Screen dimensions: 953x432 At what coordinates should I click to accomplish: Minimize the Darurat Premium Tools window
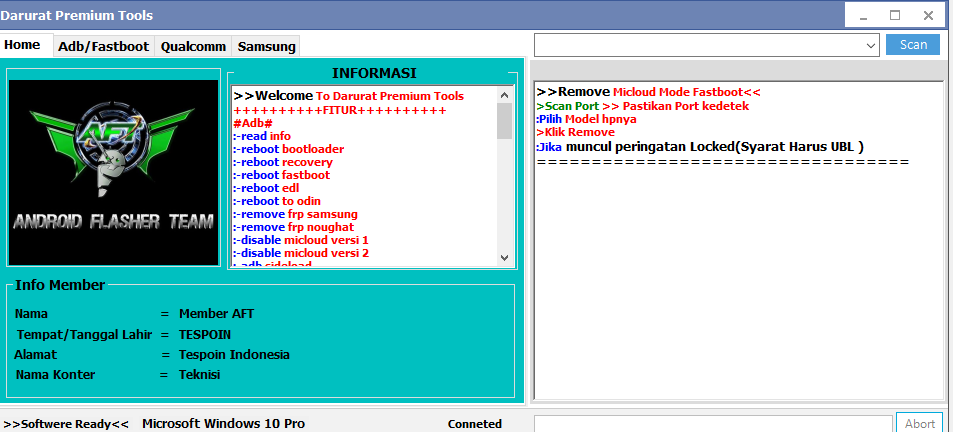[863, 16]
